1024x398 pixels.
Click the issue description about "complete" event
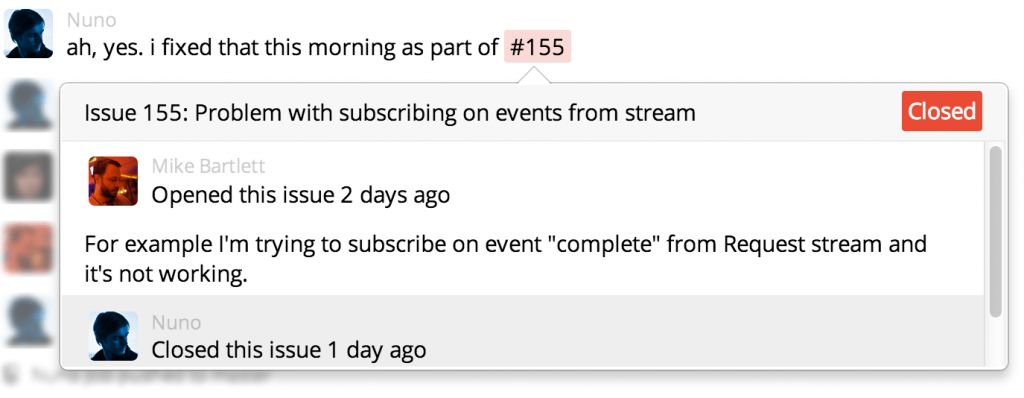[x=505, y=259]
